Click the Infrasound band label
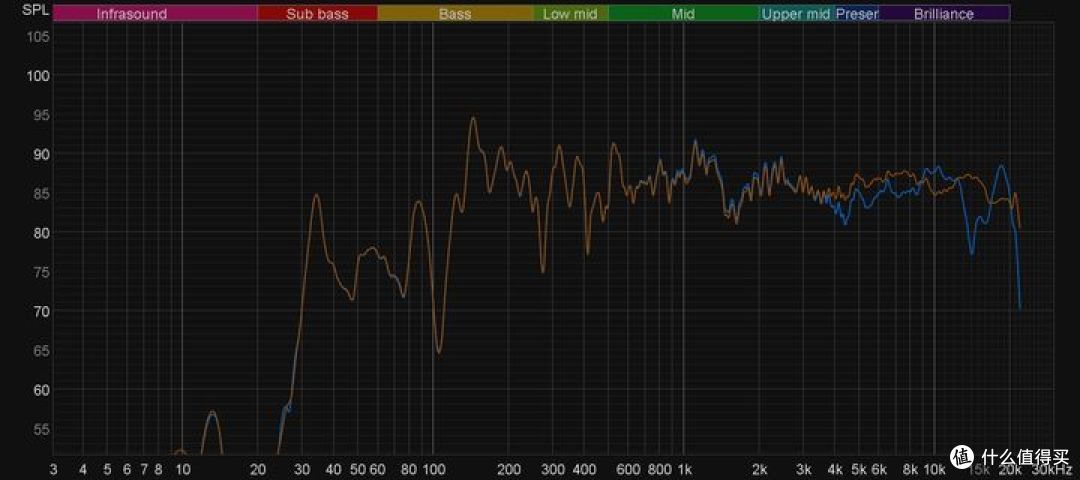Viewport: 1080px width, 480px height. point(132,14)
